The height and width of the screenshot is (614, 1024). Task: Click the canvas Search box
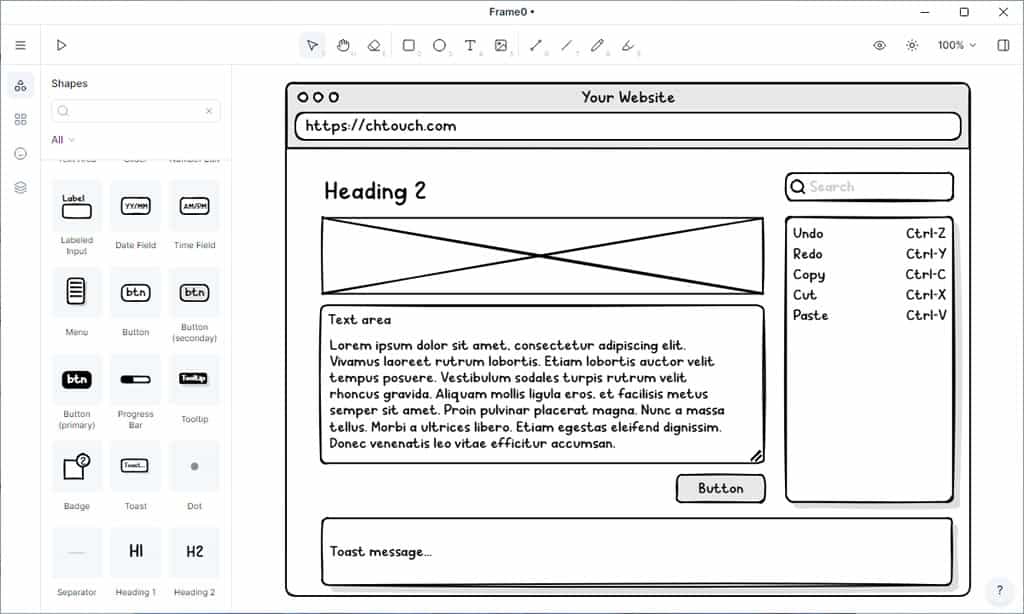point(869,187)
